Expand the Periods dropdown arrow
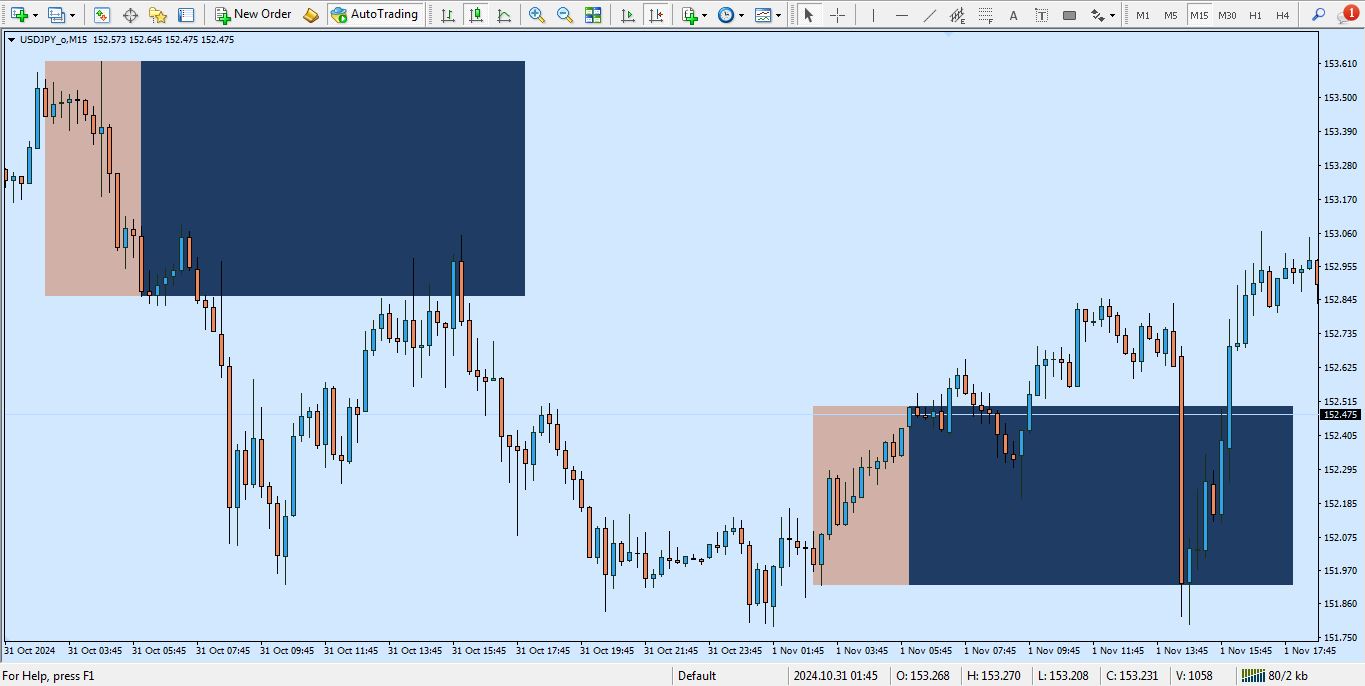The image size is (1365, 686). tap(742, 15)
